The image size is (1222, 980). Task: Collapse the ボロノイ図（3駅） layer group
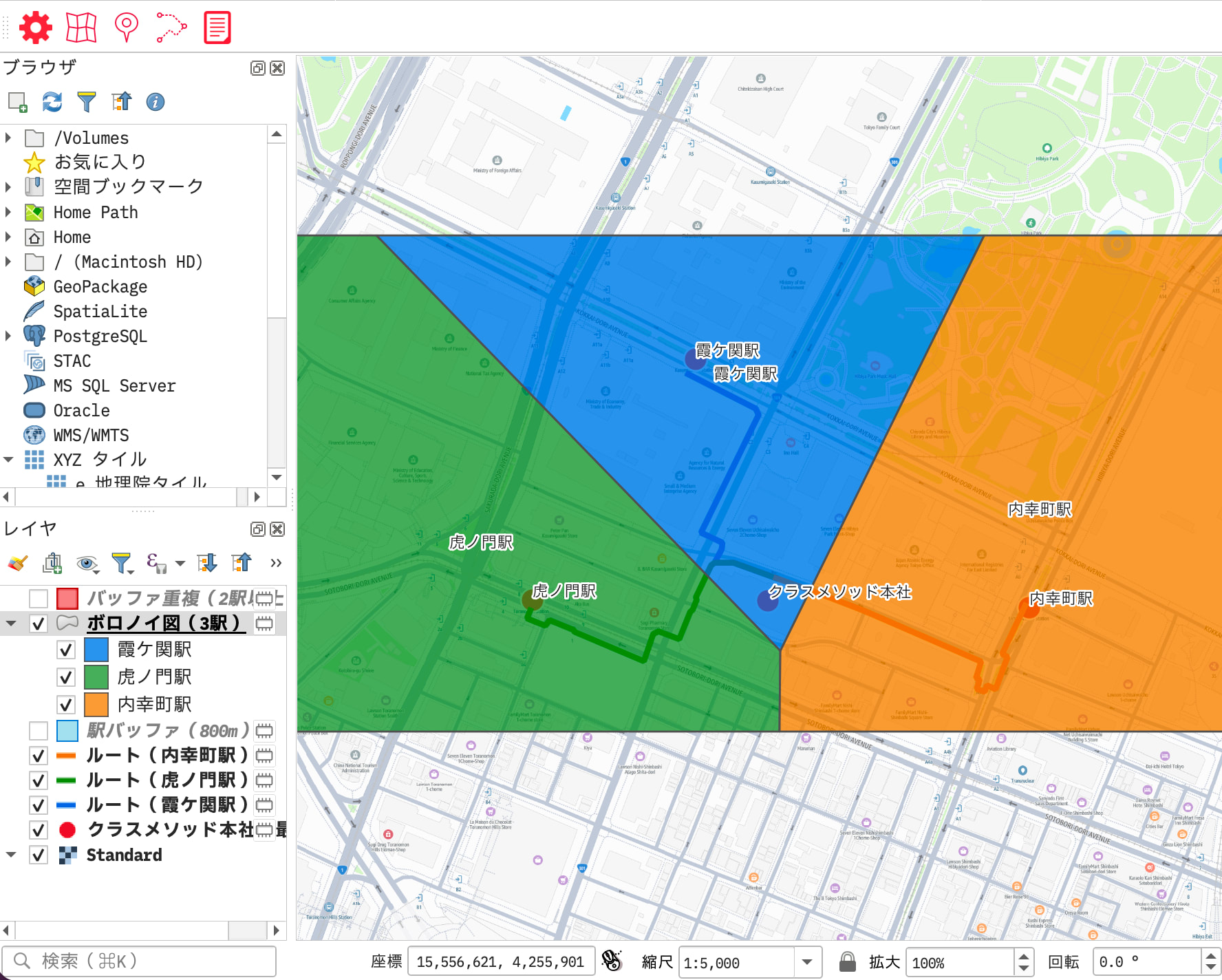point(10,623)
